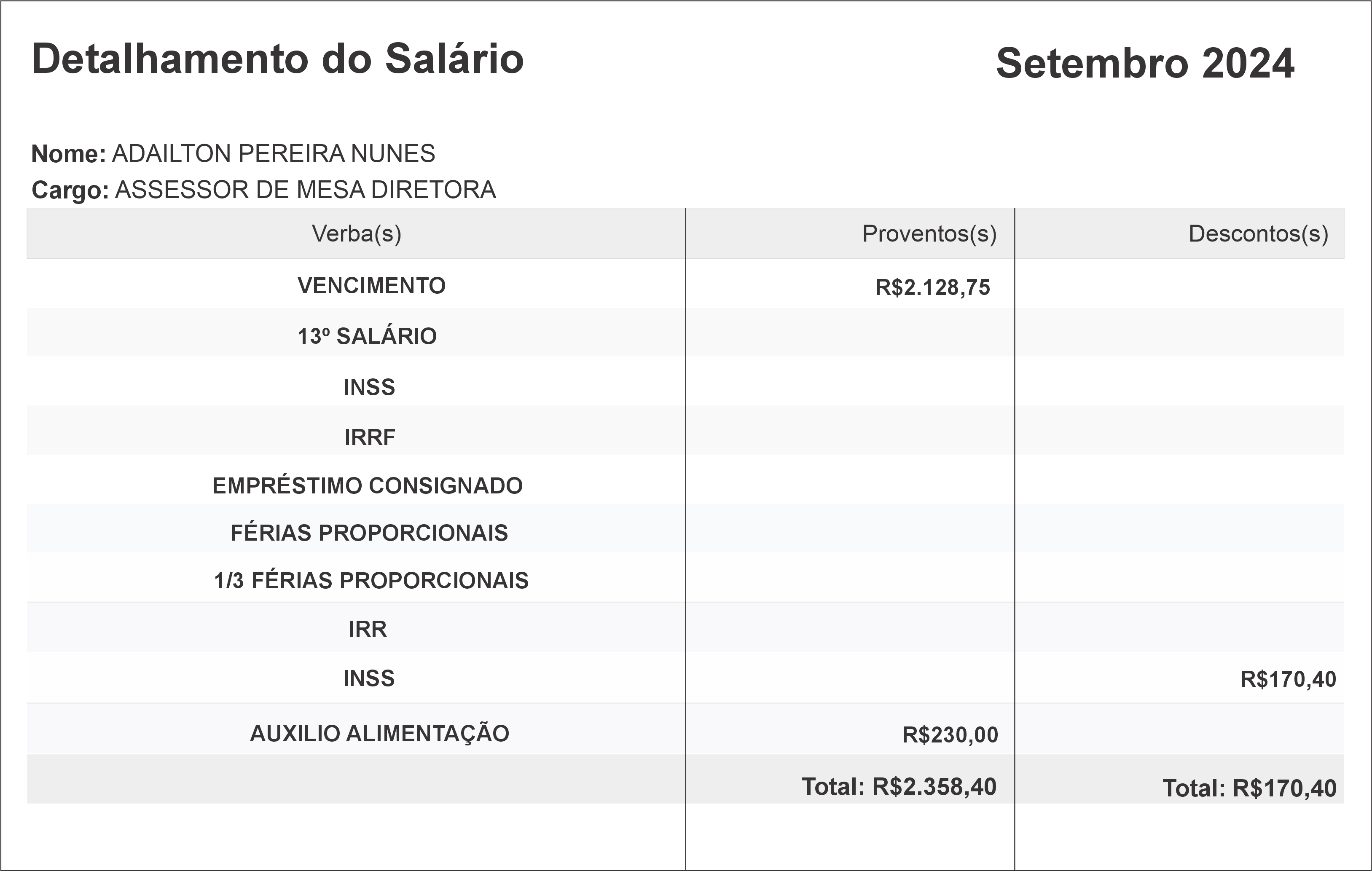The image size is (1372, 871).
Task: Click the R$2.128,75 vencimento amount
Action: point(933,288)
